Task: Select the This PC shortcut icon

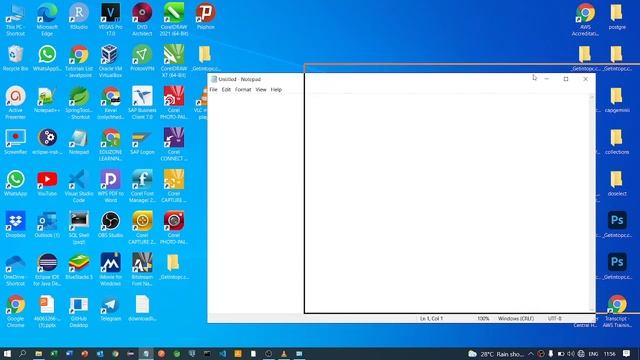Action: coord(16,20)
